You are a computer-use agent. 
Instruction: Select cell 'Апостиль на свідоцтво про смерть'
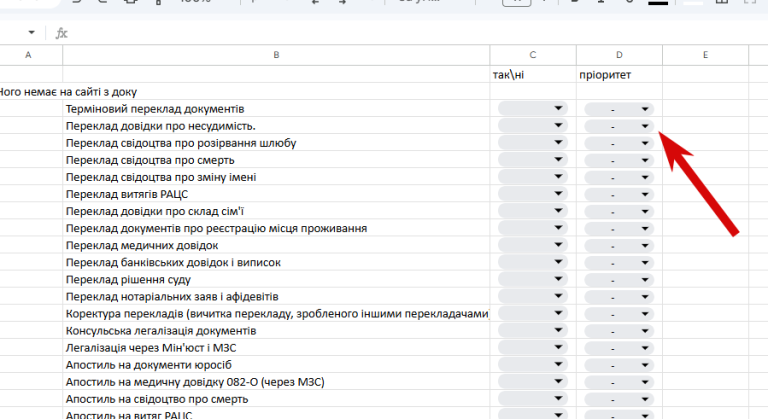click(276, 398)
